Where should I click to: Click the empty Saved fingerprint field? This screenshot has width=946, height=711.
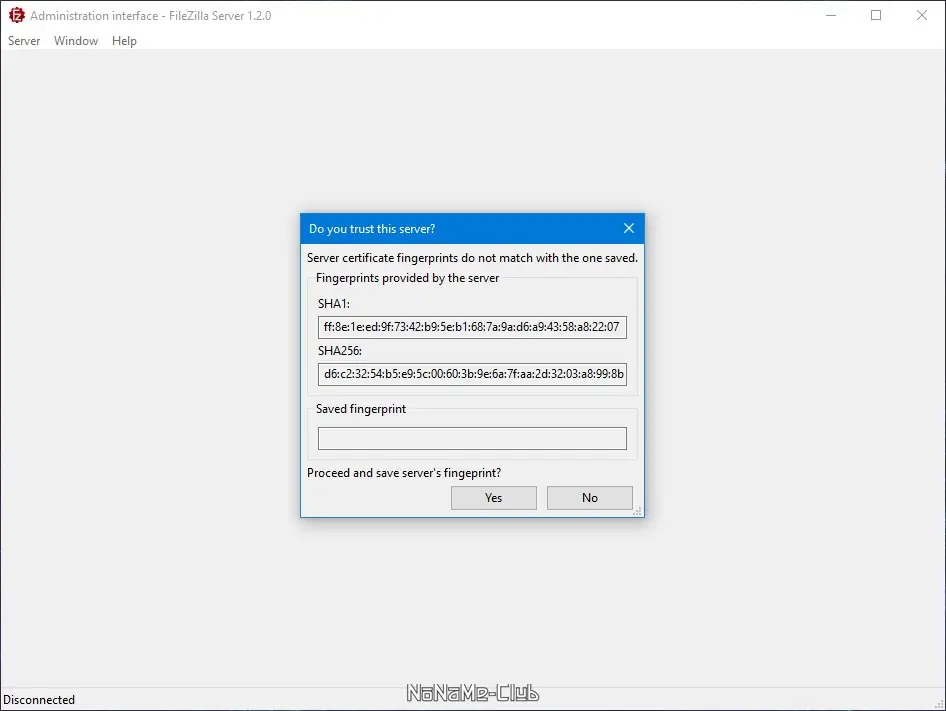click(x=472, y=438)
